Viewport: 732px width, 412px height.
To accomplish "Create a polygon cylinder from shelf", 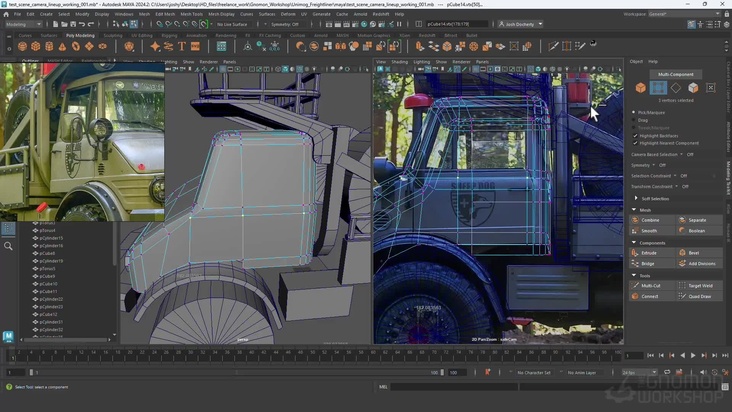I will click(49, 46).
